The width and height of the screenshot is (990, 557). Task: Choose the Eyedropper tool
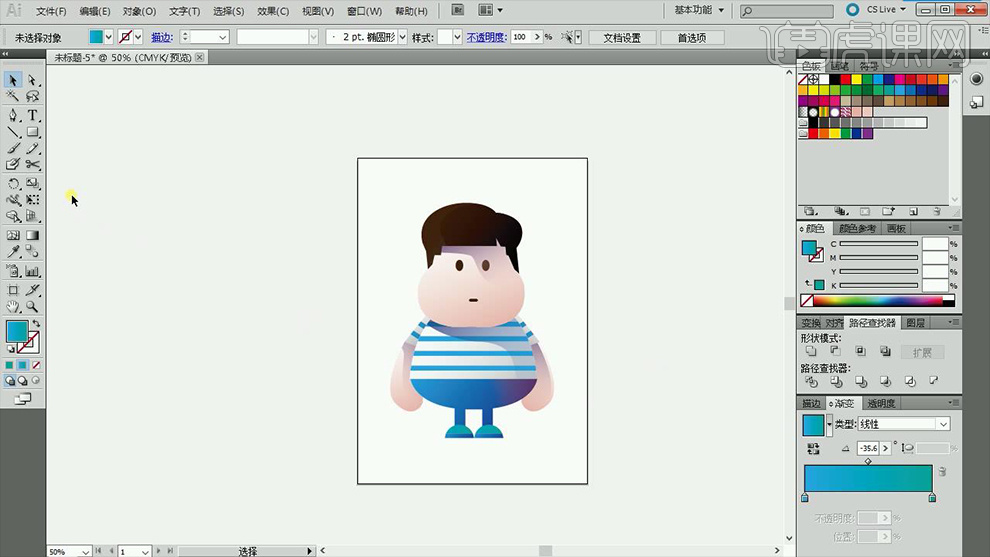(13, 253)
